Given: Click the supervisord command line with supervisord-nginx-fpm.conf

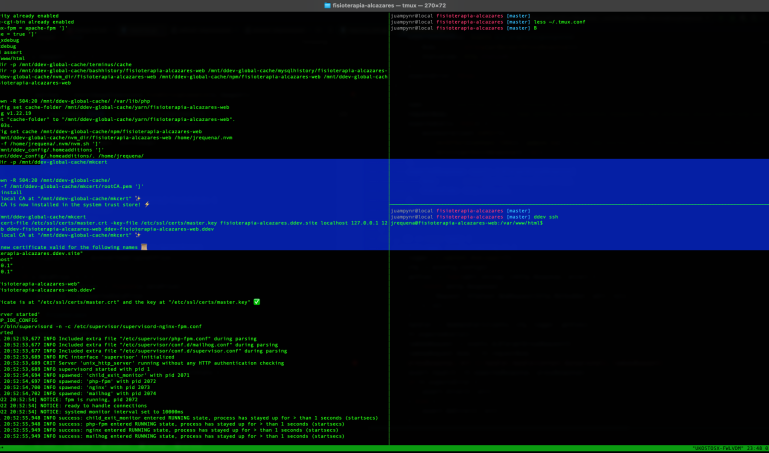Looking at the screenshot, I should point(101,327).
